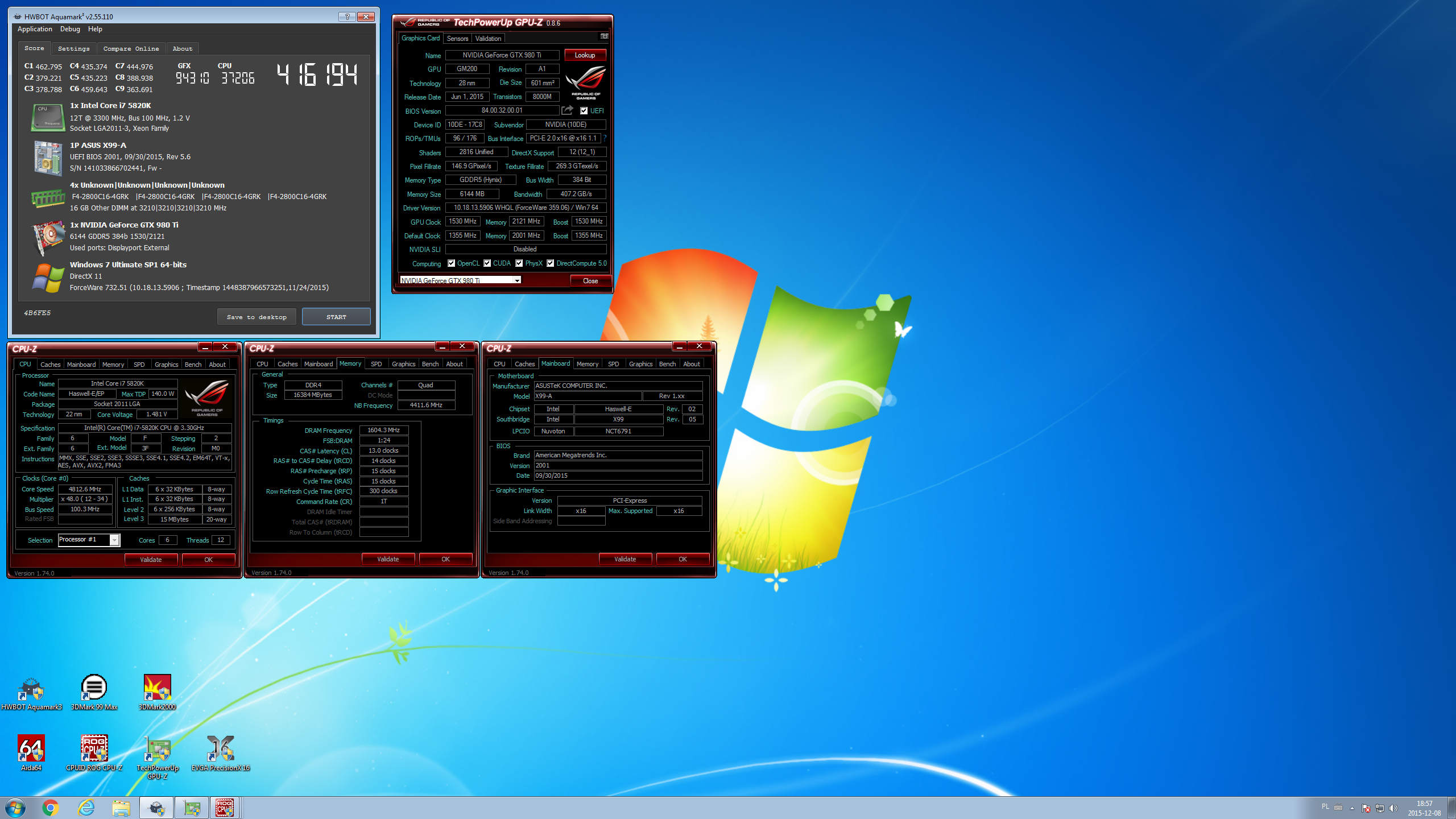Click Core Speed value 4812.6 MHz
This screenshot has width=1456, height=819.
[85, 489]
